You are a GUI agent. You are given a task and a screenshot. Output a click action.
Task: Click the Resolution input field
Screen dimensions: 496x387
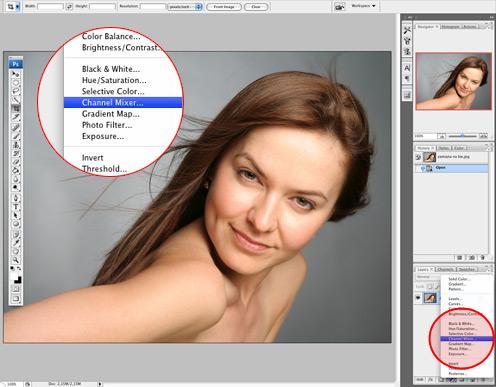153,6
